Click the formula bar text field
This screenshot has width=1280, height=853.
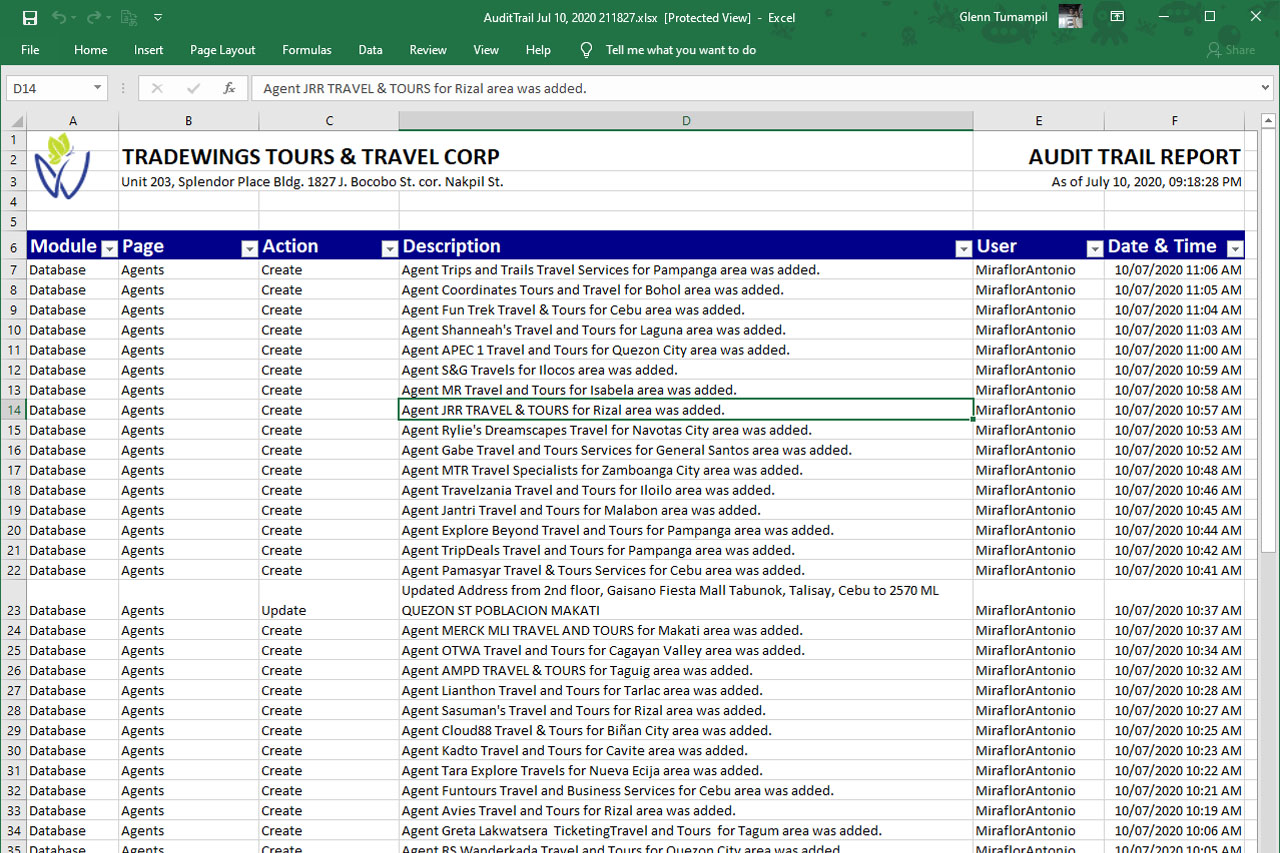point(754,88)
